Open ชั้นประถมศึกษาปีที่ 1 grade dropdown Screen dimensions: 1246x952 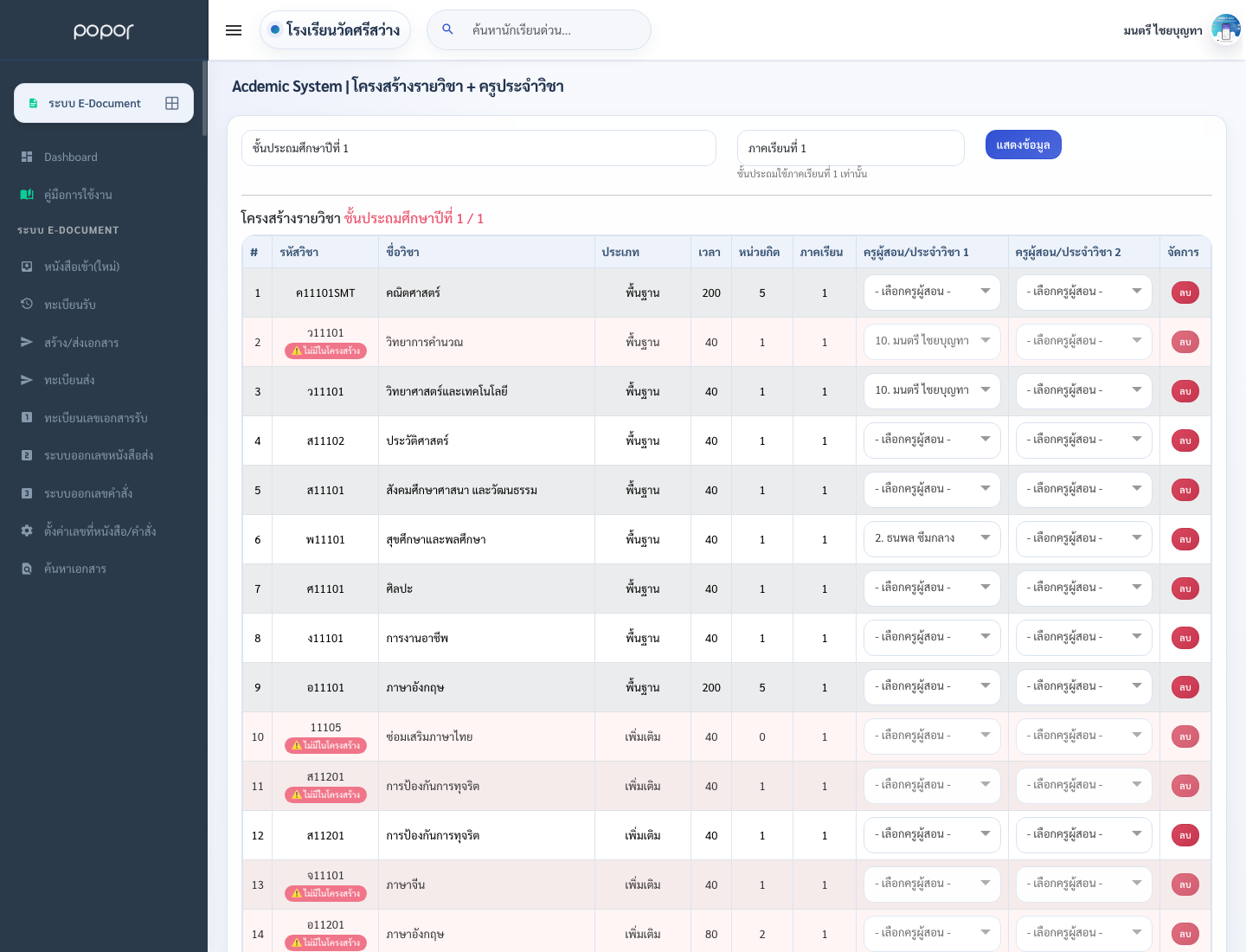tap(478, 148)
